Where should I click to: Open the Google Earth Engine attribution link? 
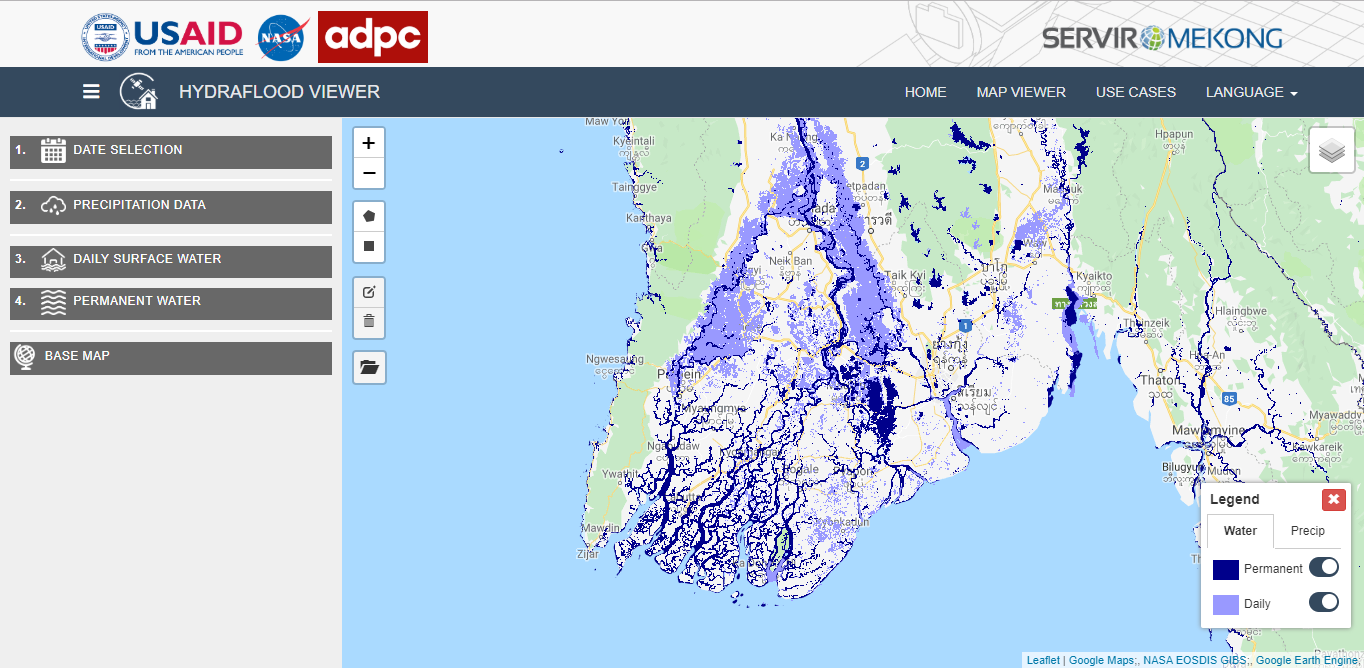pyautogui.click(x=1307, y=660)
